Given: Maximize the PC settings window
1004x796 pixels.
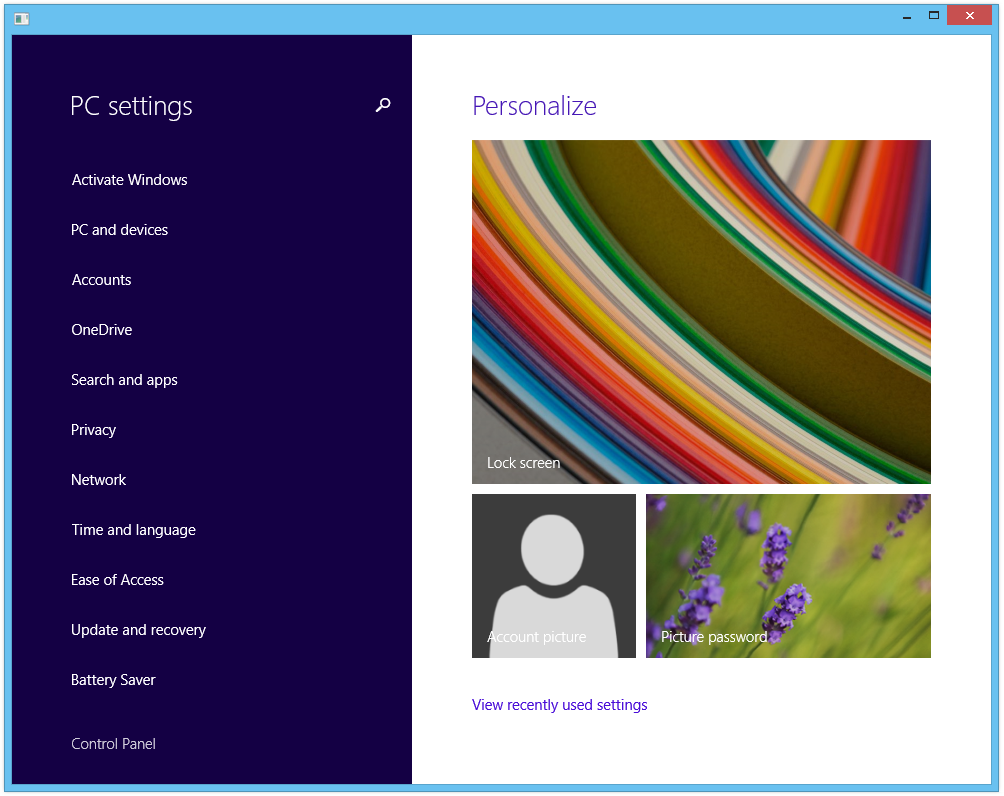Looking at the screenshot, I should tap(934, 16).
